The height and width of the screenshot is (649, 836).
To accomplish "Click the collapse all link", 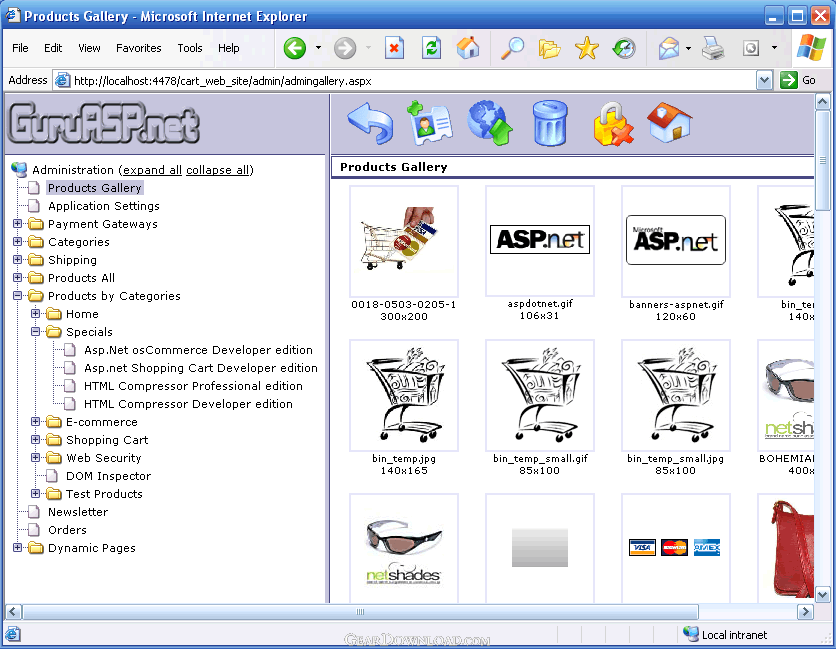I will [x=218, y=170].
